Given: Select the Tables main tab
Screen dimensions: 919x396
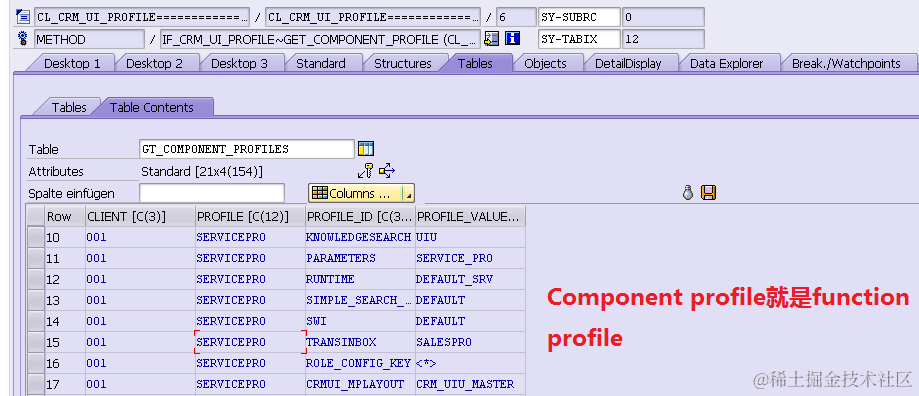Looking at the screenshot, I should tap(475, 63).
